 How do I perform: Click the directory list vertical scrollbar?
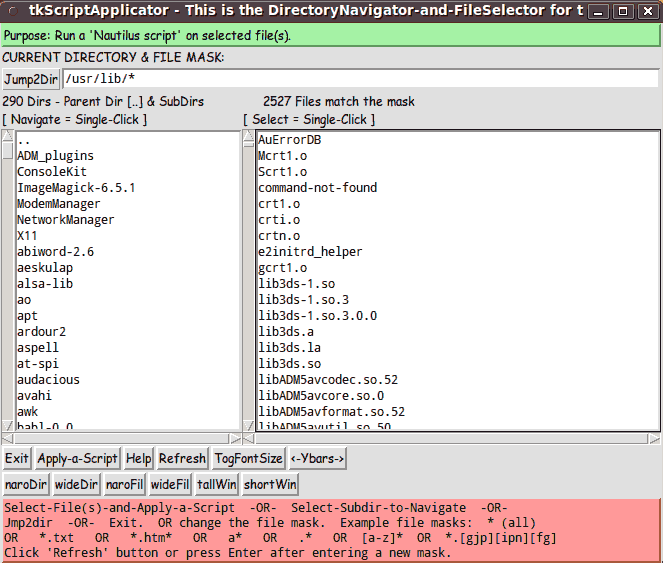pos(8,280)
